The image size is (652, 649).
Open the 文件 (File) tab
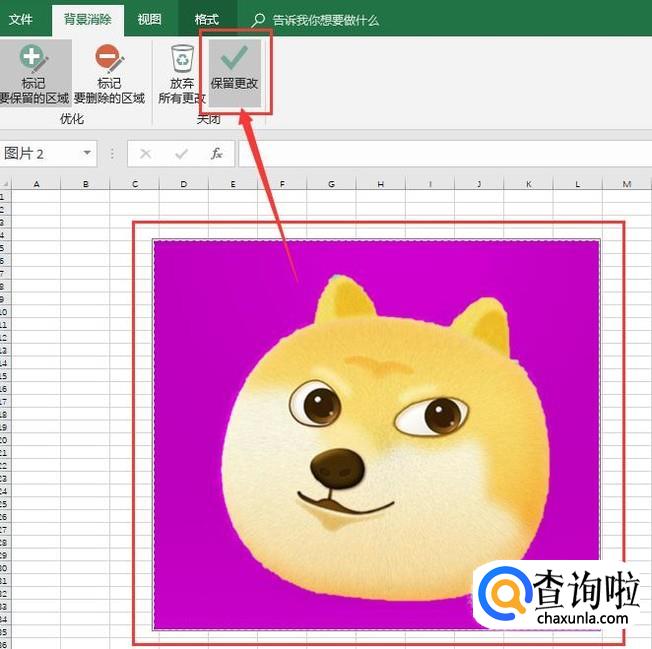[x=21, y=19]
